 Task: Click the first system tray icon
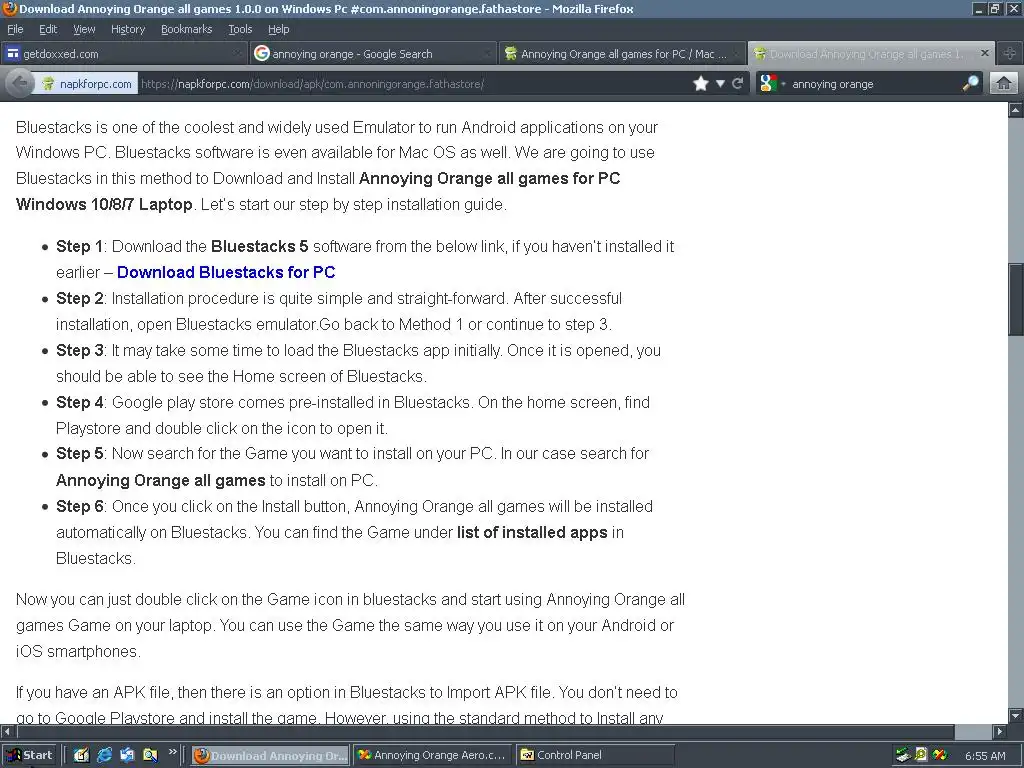point(903,756)
